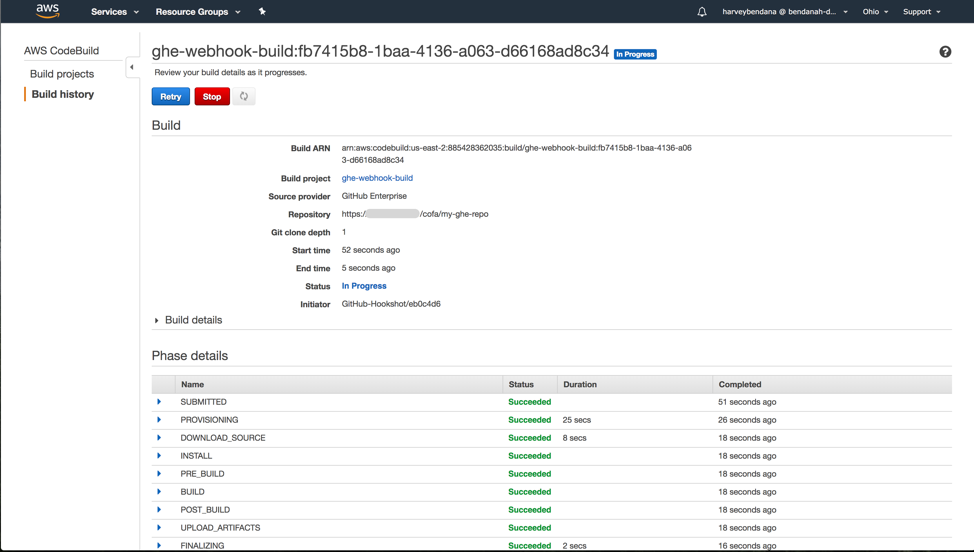Click the build ID page title

pyautogui.click(x=380, y=51)
